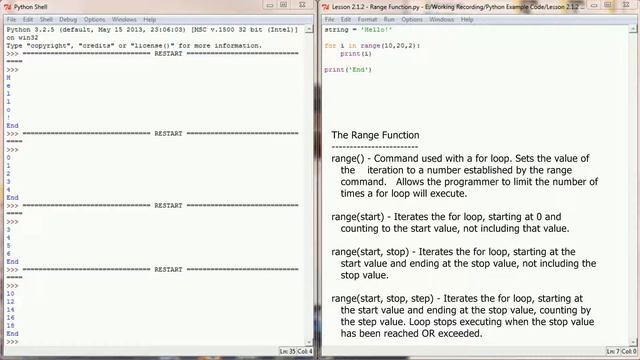Minimize the Python Shell window
The height and width of the screenshot is (360, 640).
tap(270, 5)
